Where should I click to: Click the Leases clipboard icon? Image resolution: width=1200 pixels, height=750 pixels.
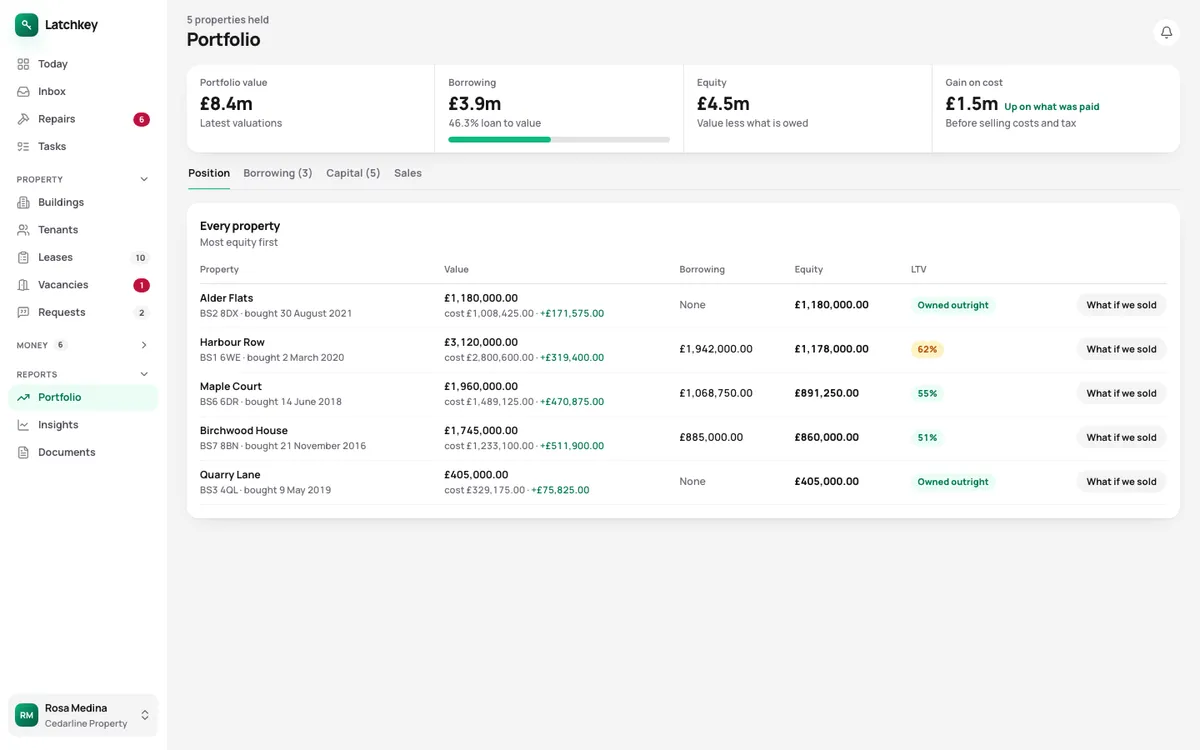pyautogui.click(x=23, y=258)
